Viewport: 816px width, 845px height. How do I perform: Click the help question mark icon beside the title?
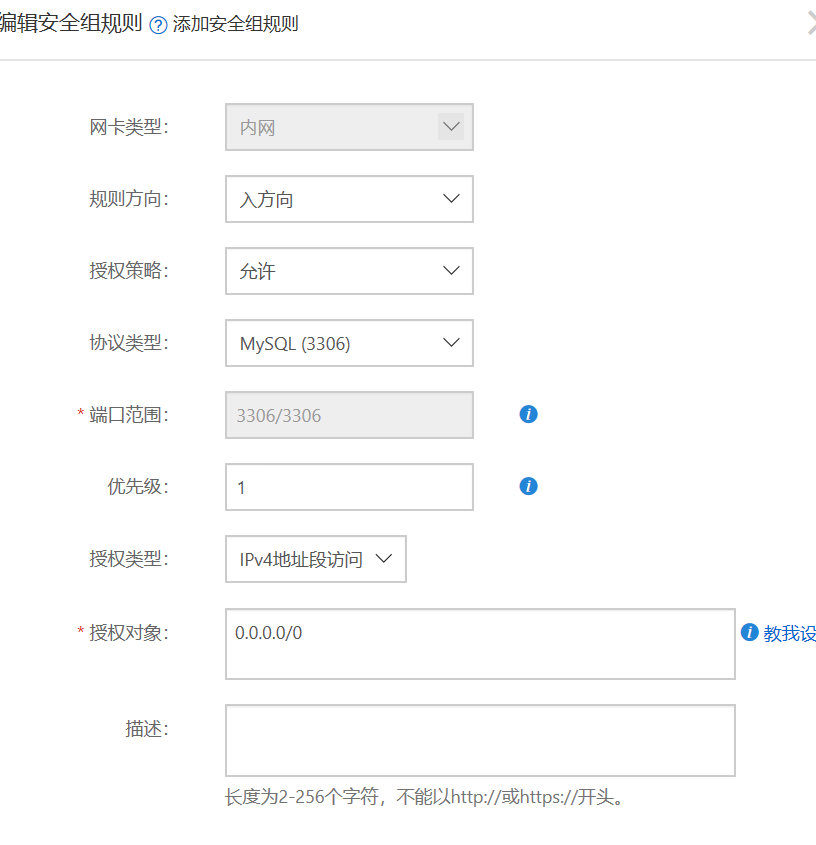tap(158, 25)
